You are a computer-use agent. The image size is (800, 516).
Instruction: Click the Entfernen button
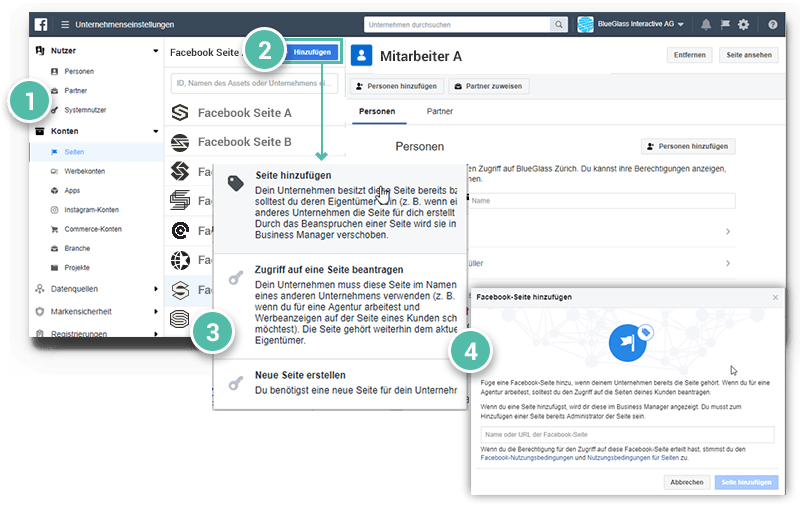tap(689, 56)
